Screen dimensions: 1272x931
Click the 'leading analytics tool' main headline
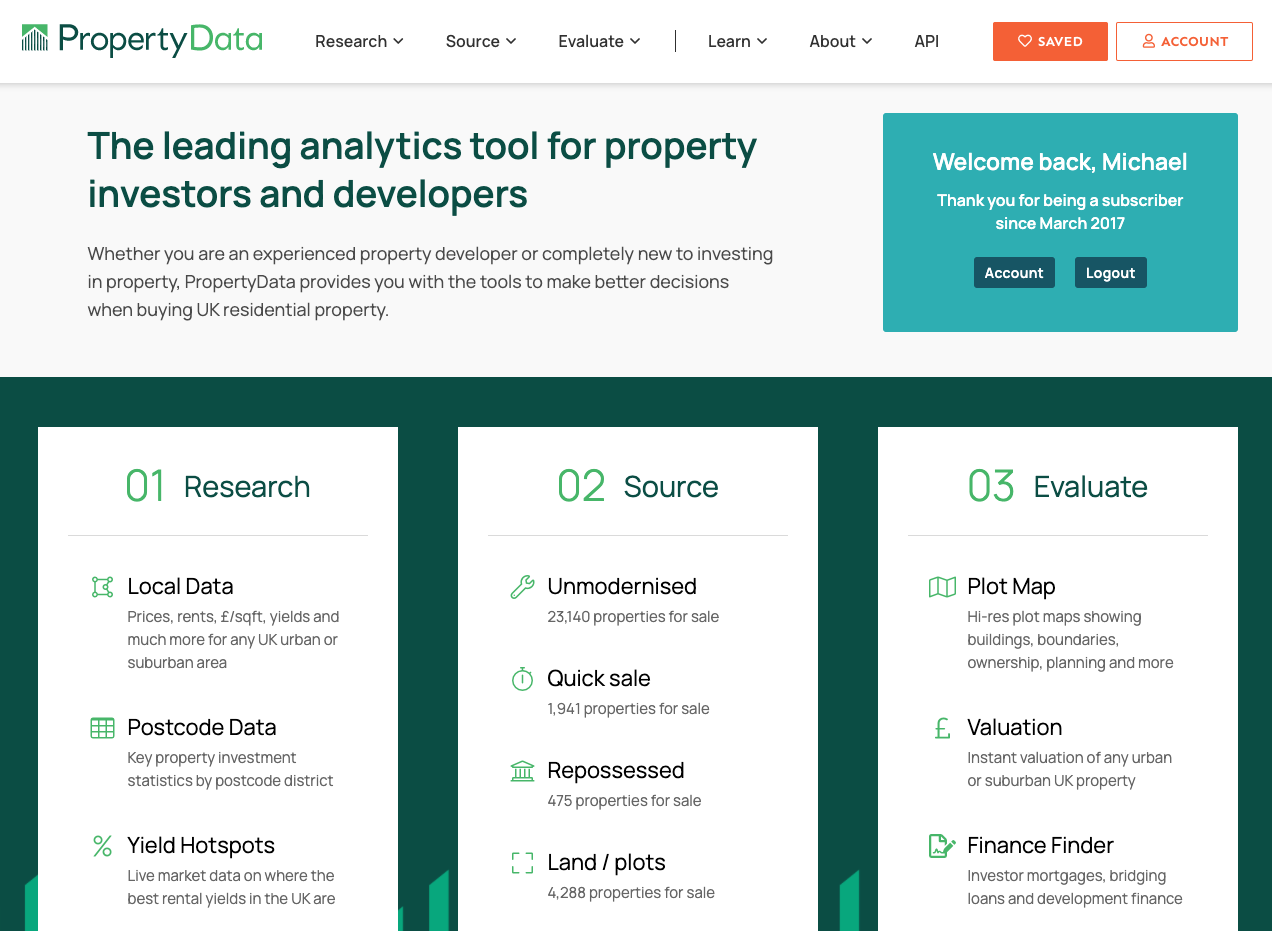422,170
